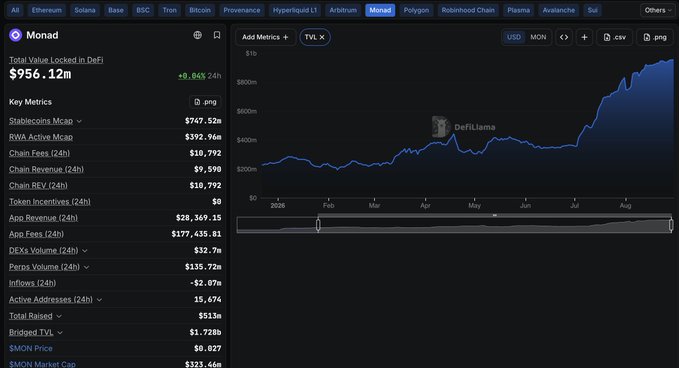
Task: Click the +0.04% 24h change
Action: pos(192,76)
